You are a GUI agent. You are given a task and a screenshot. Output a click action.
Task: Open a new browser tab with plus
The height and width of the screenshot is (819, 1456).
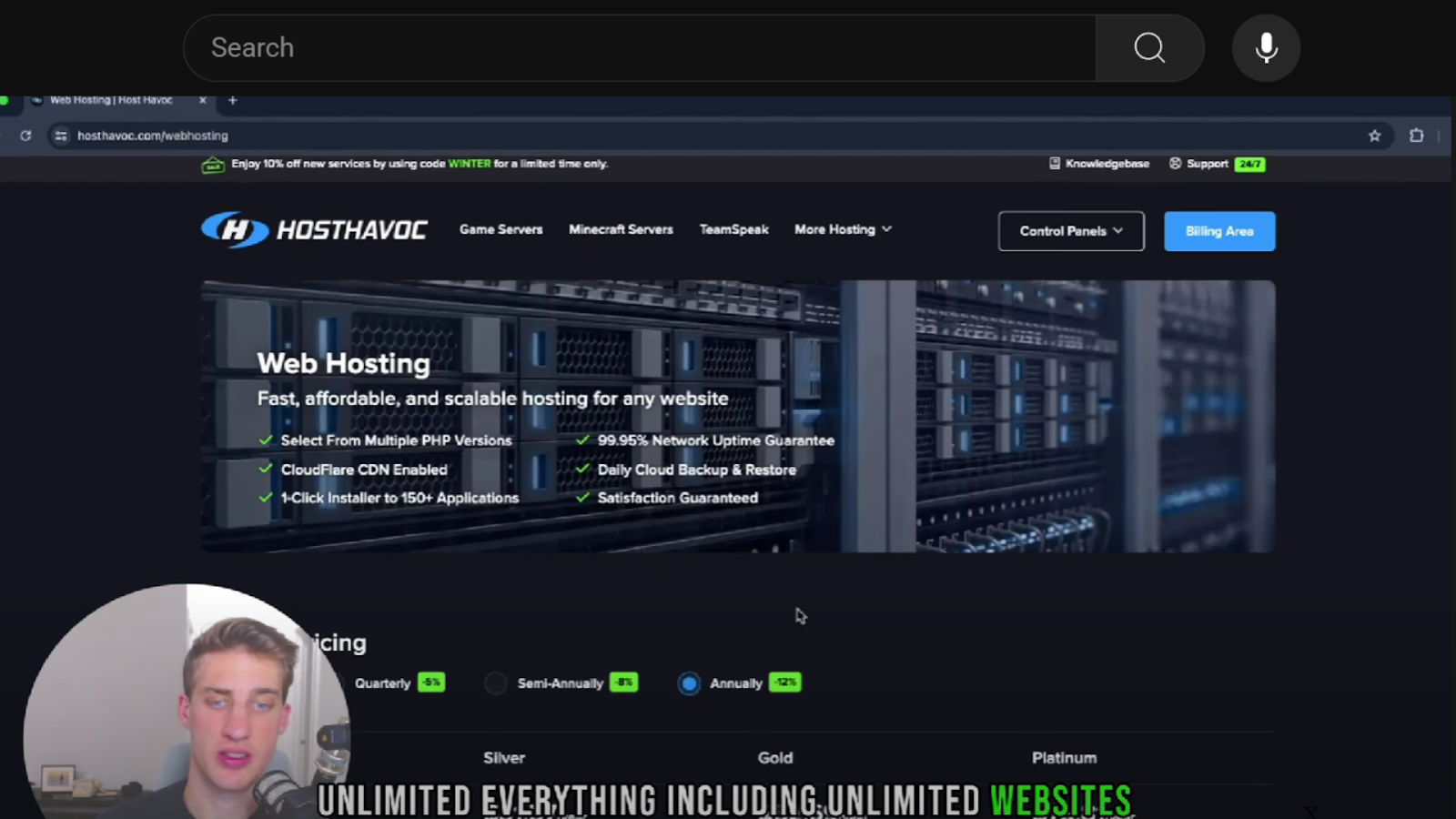point(233,100)
